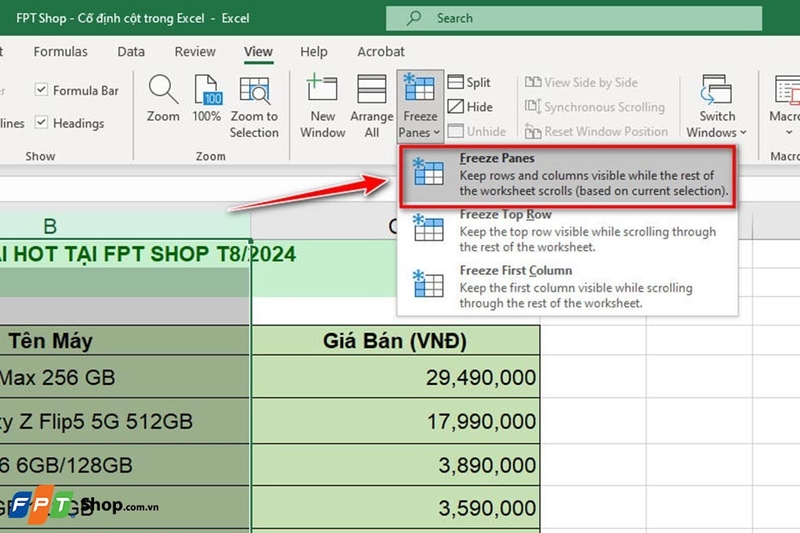Click Synchronous Scrolling option
The image size is (800, 533).
click(x=595, y=107)
